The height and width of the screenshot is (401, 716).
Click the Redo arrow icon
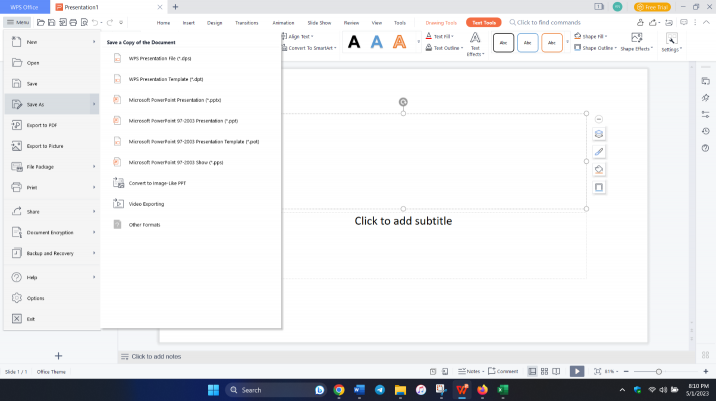[110, 22]
